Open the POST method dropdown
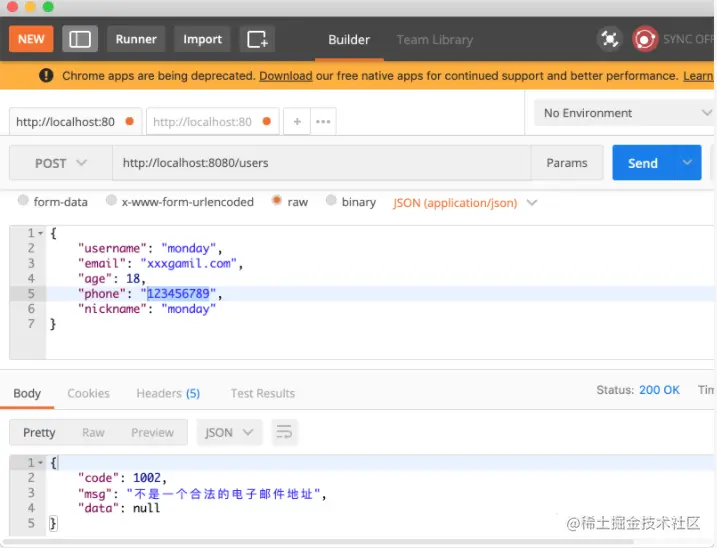The width and height of the screenshot is (717, 548). click(61, 163)
